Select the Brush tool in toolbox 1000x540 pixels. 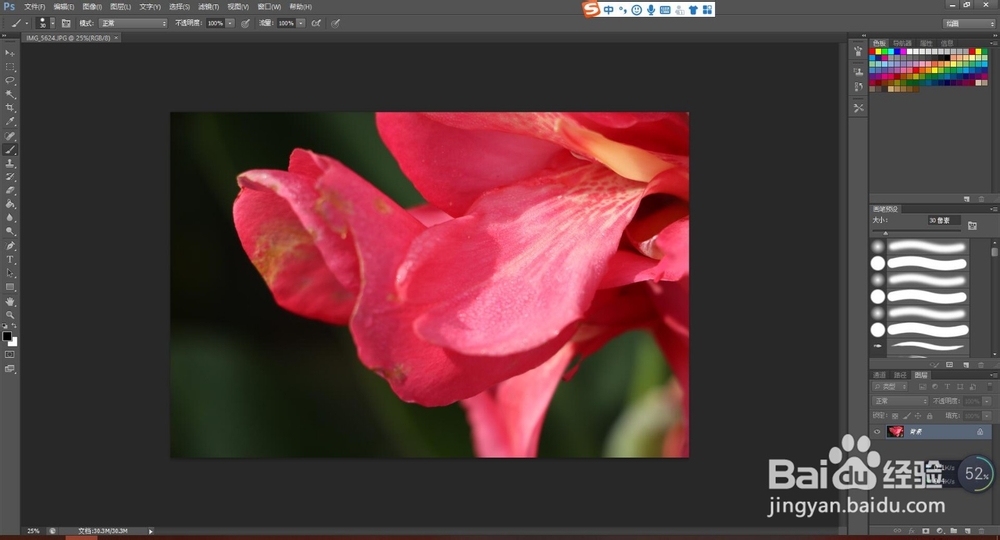click(x=10, y=150)
